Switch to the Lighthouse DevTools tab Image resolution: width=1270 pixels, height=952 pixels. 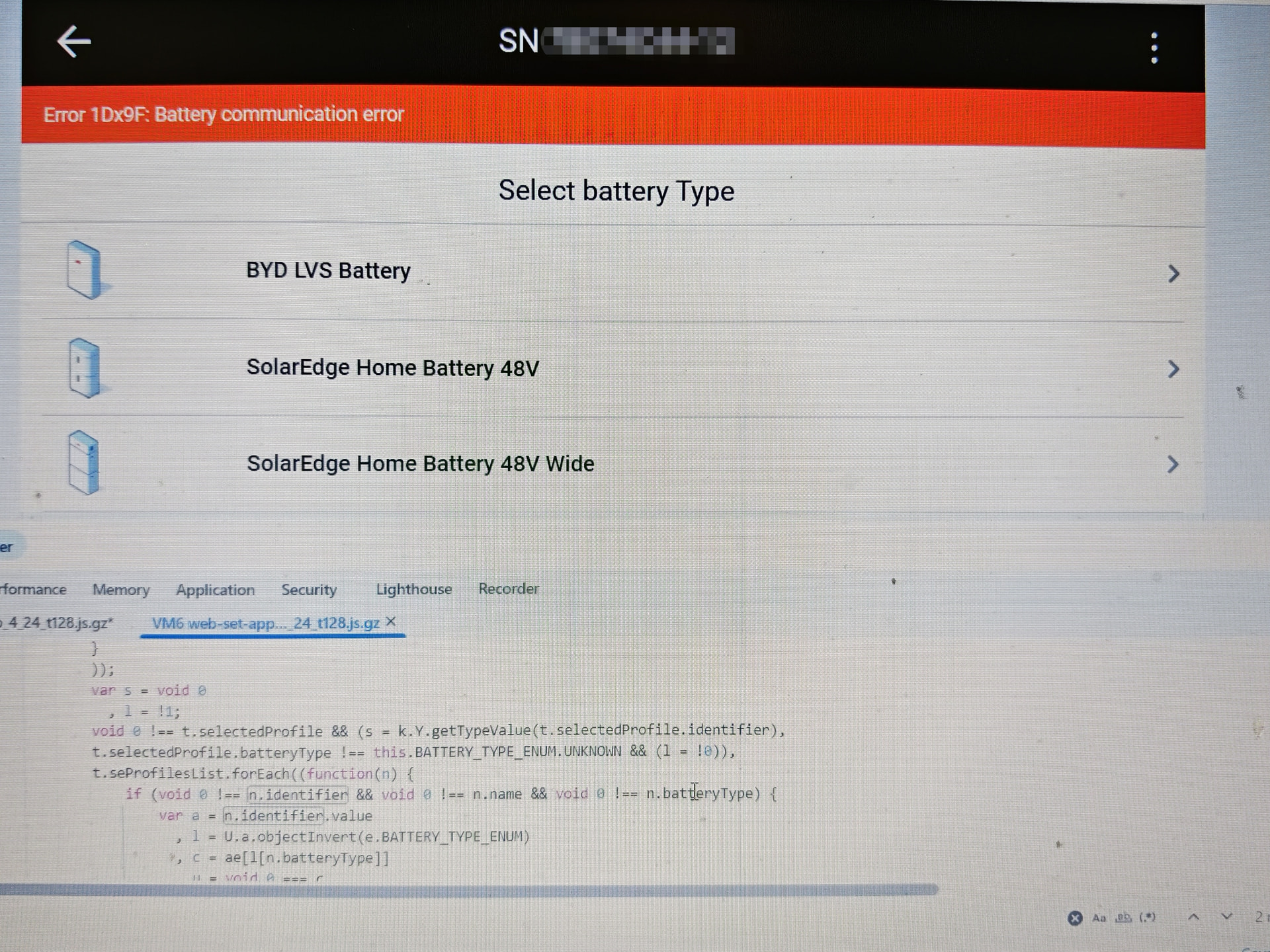pos(414,589)
